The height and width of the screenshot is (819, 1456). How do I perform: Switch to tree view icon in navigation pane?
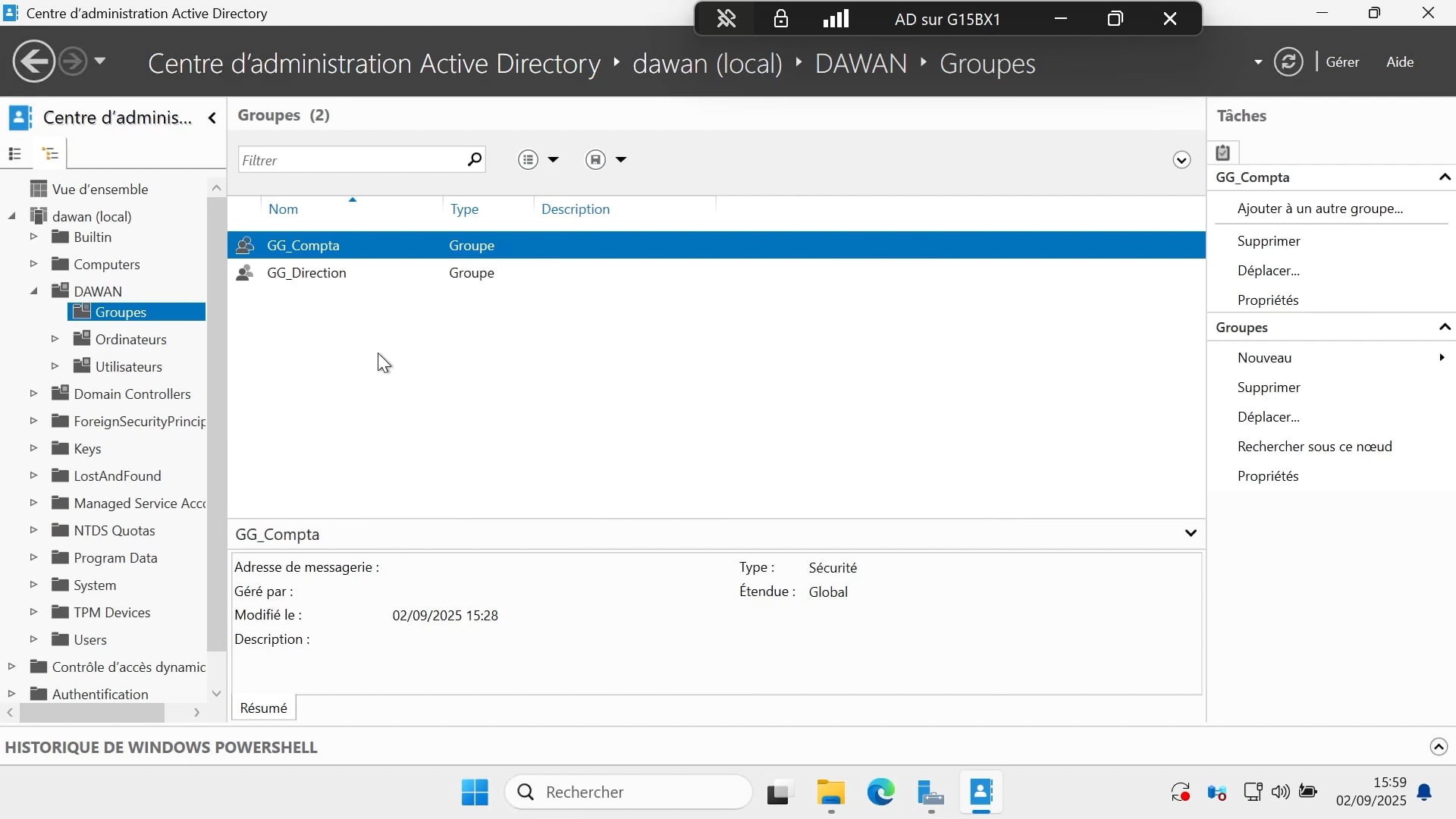click(50, 154)
